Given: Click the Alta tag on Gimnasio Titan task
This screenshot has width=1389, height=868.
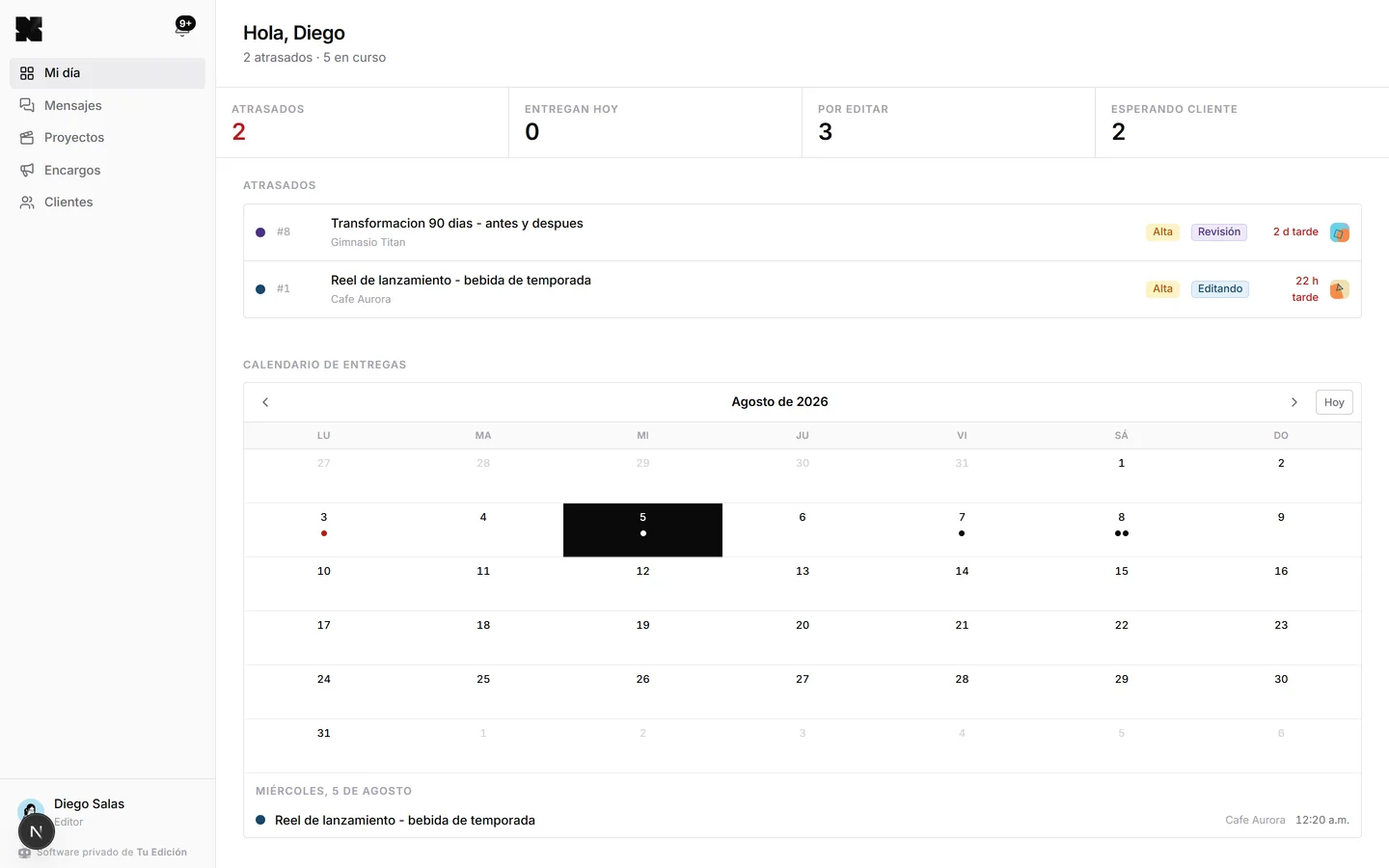Looking at the screenshot, I should [x=1162, y=232].
